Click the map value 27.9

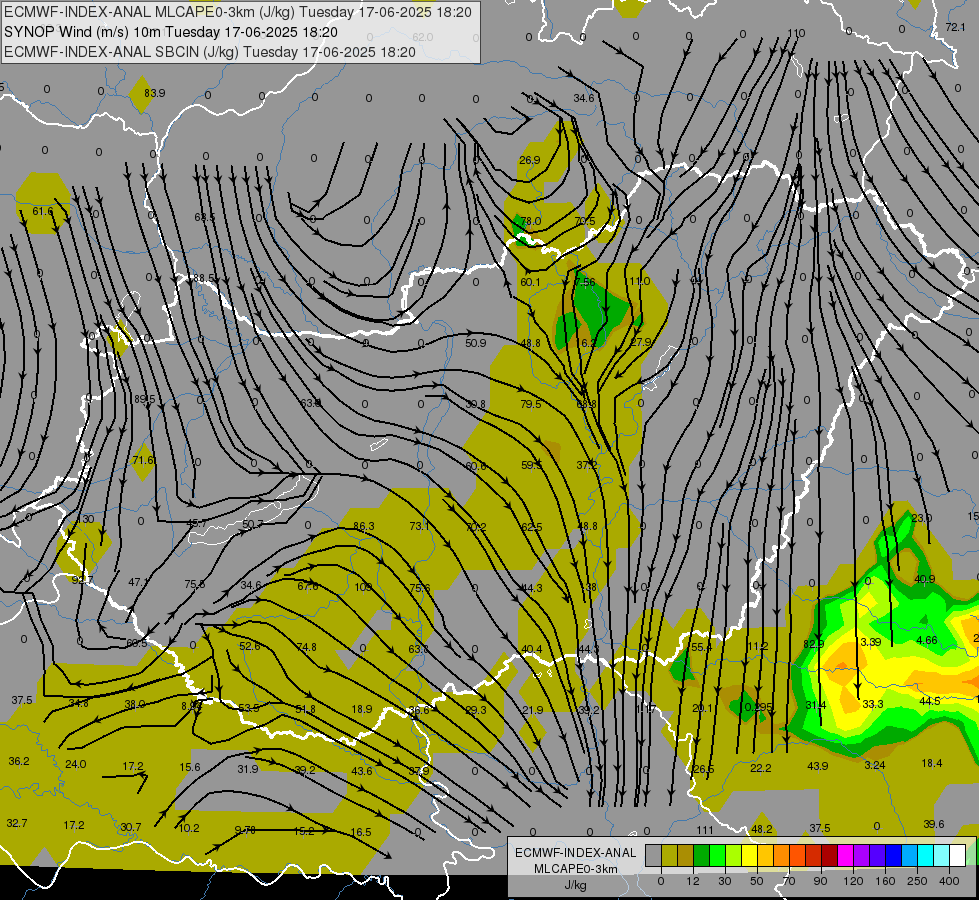[641, 342]
